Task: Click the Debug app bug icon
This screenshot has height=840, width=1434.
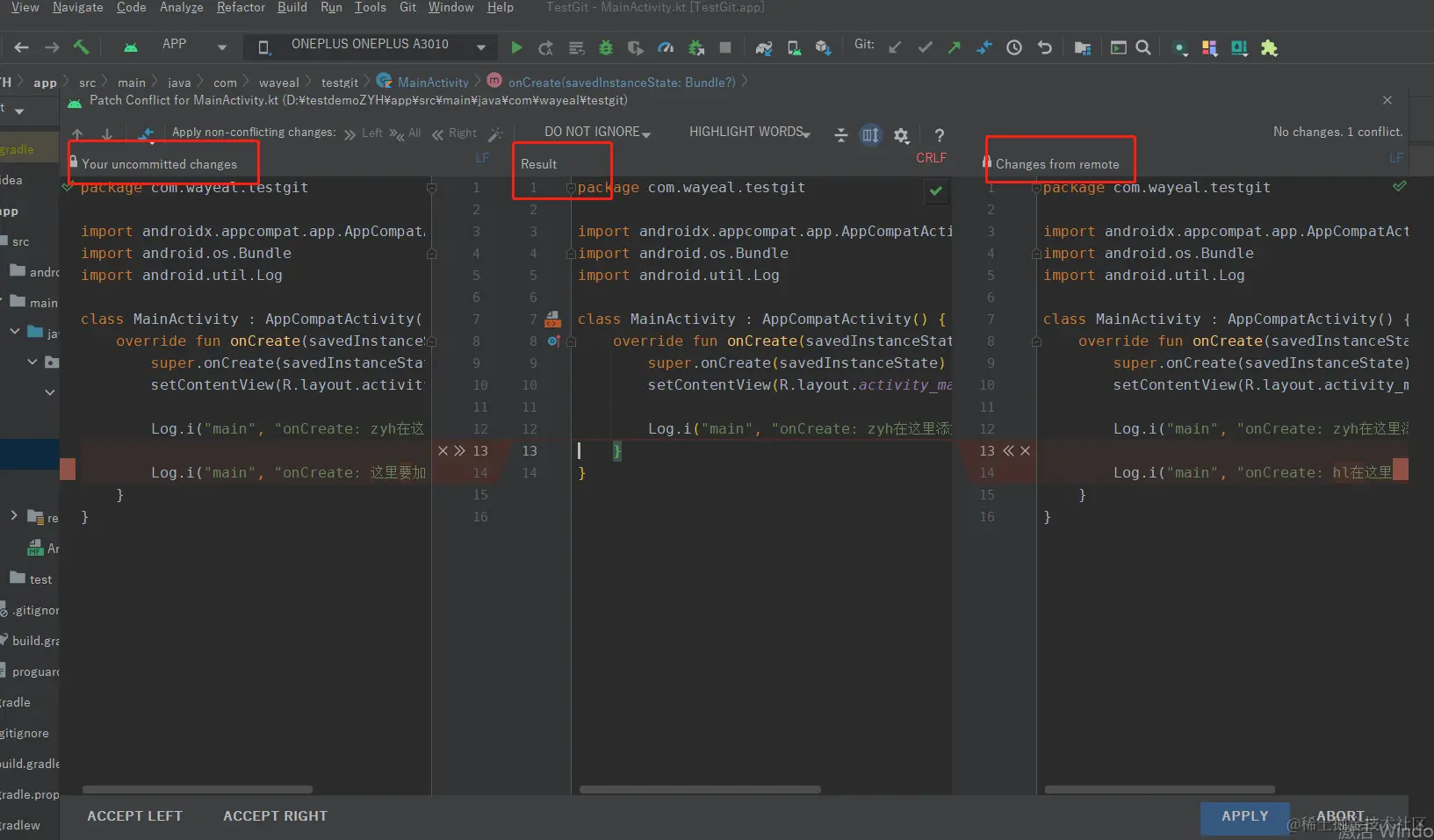Action: [606, 47]
